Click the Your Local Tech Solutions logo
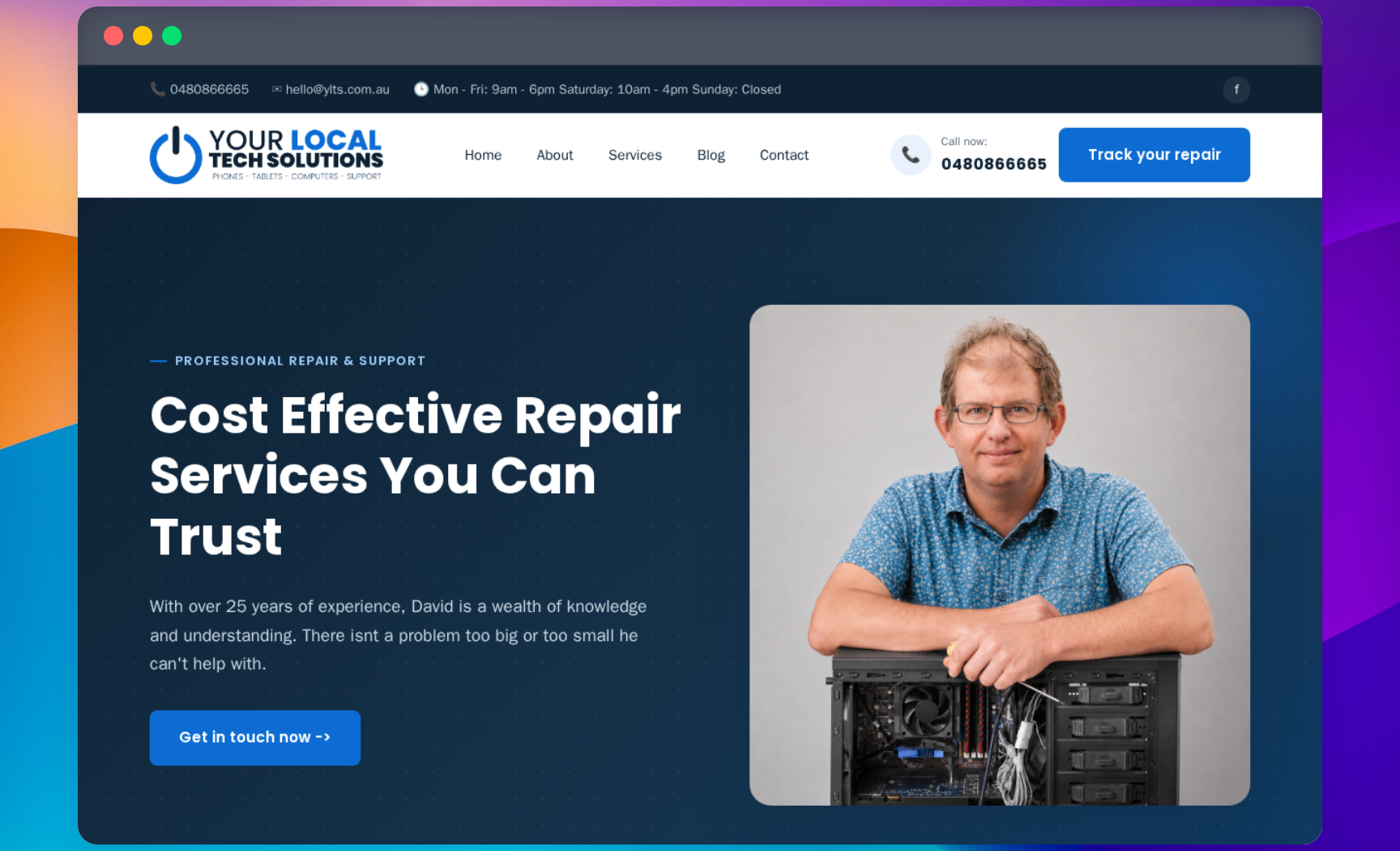1400x851 pixels. coord(266,155)
